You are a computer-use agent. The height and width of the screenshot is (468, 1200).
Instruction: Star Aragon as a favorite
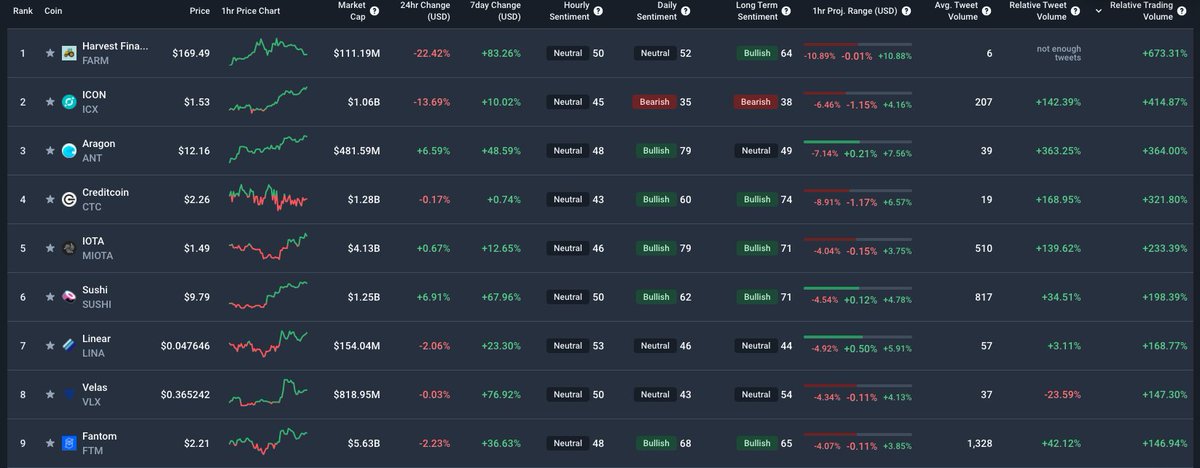tap(49, 151)
